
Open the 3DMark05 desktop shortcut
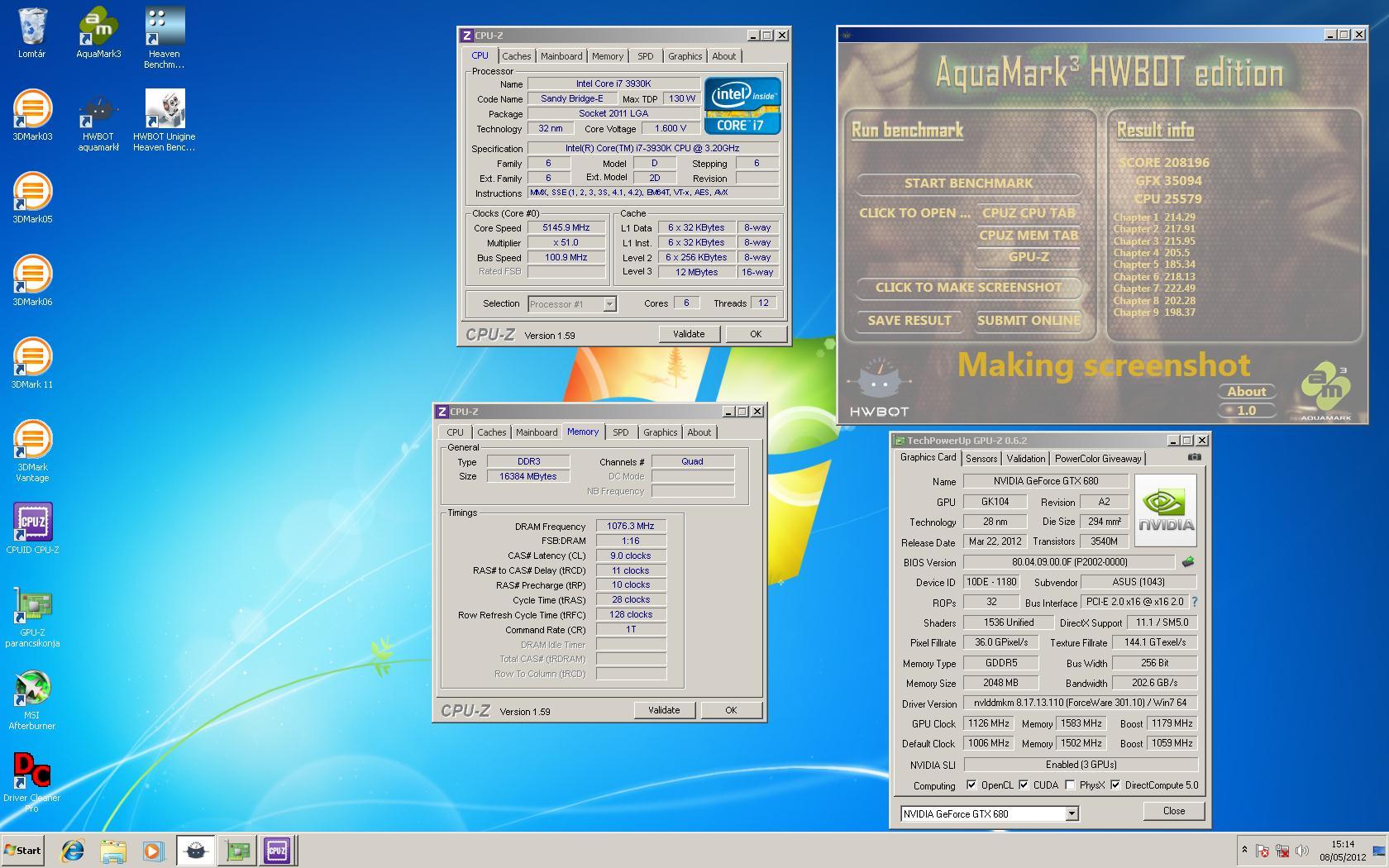pyautogui.click(x=31, y=198)
